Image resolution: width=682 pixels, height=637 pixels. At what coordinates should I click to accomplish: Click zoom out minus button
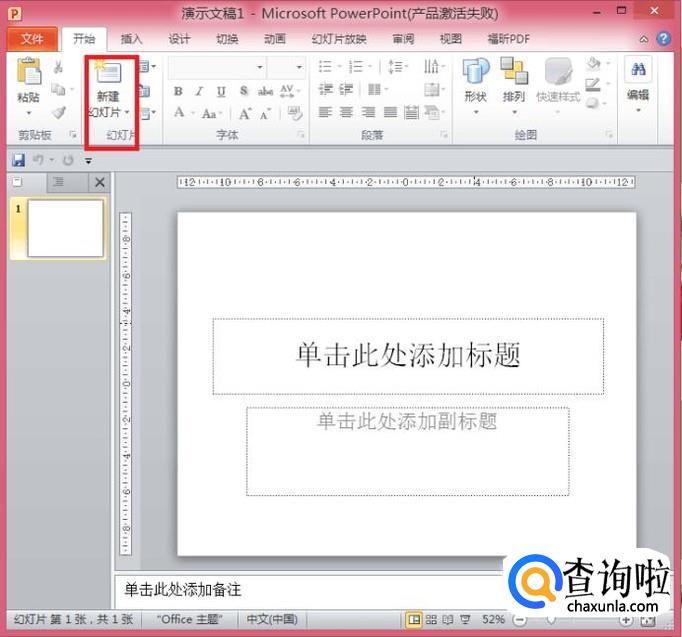(x=520, y=620)
